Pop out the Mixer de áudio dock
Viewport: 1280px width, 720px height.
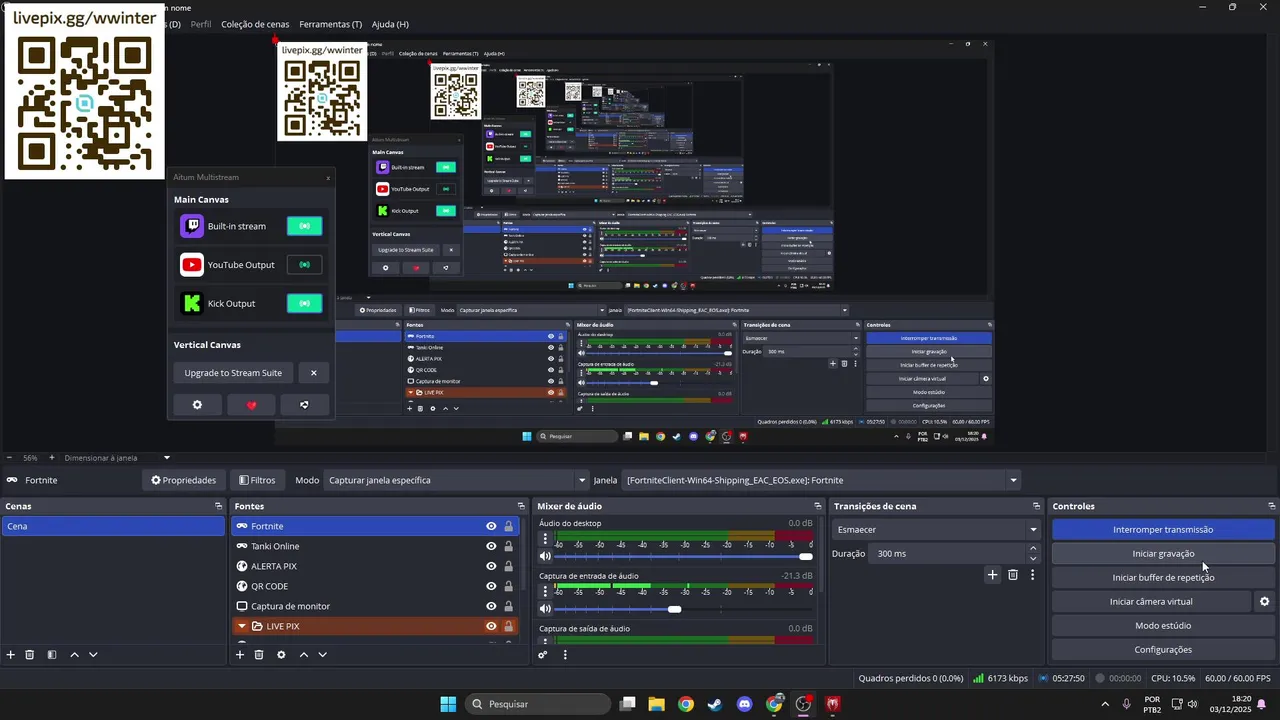point(818,506)
